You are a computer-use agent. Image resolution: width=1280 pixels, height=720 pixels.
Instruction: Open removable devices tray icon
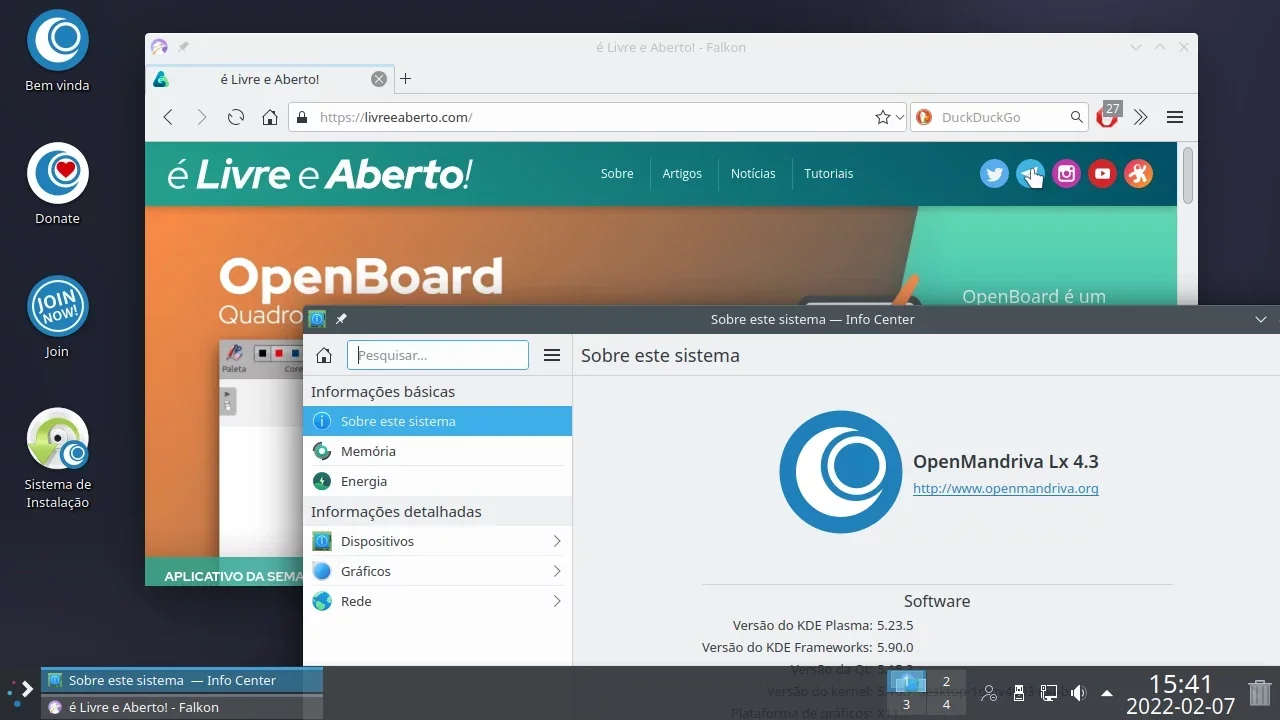click(1019, 692)
